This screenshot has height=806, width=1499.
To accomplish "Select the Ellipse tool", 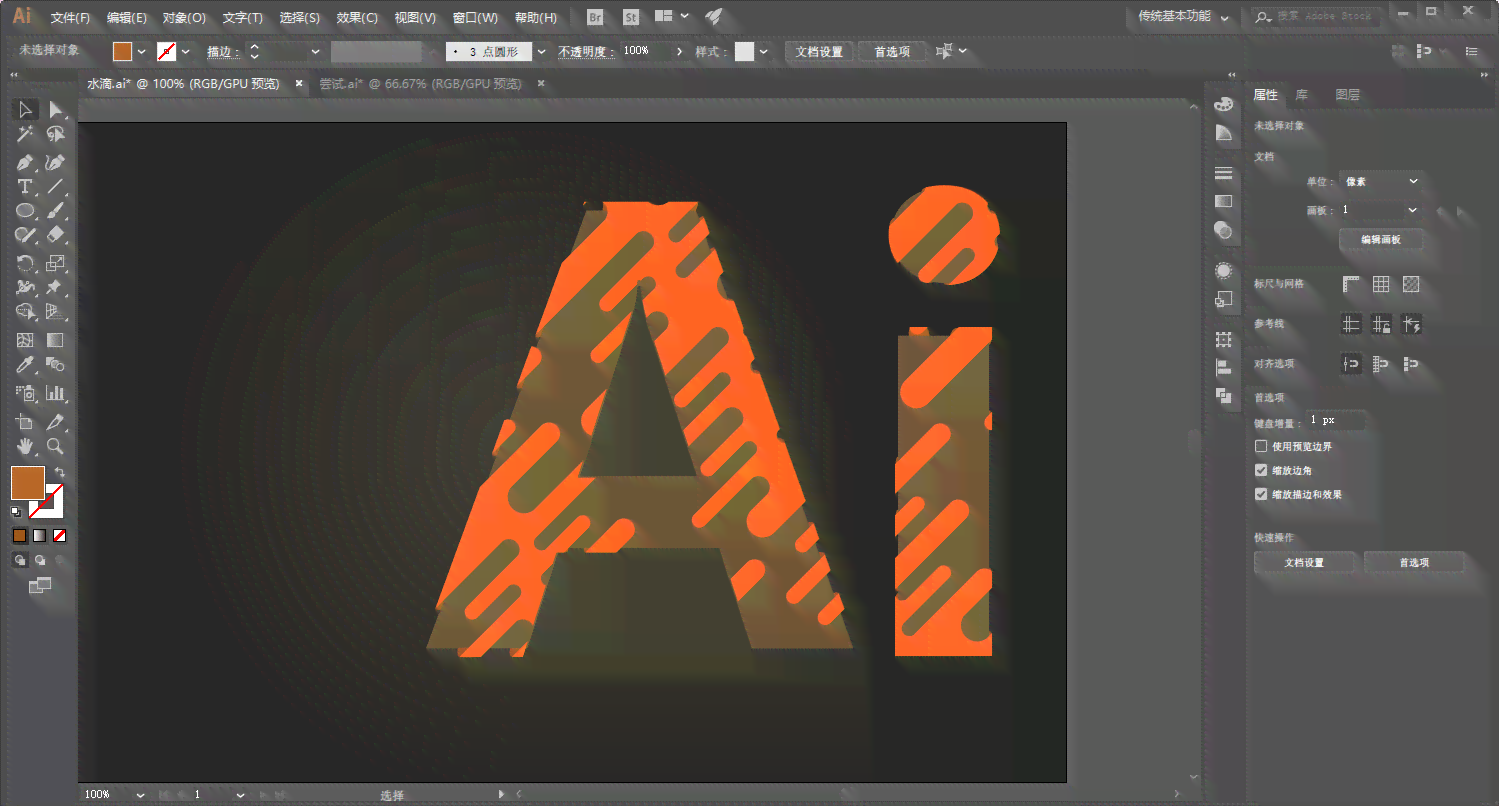I will pos(26,211).
